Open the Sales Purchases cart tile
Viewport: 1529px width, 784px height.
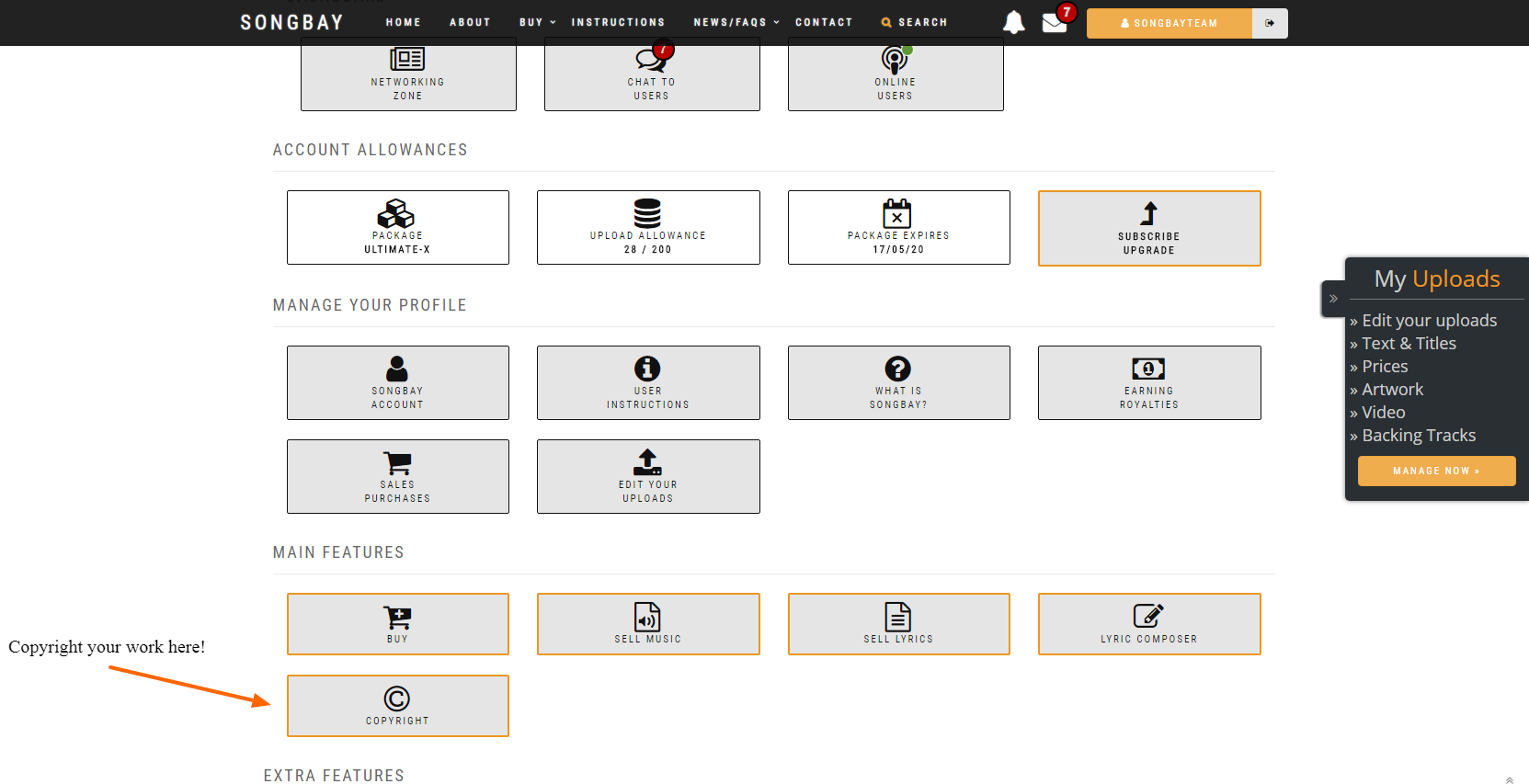[x=397, y=476]
